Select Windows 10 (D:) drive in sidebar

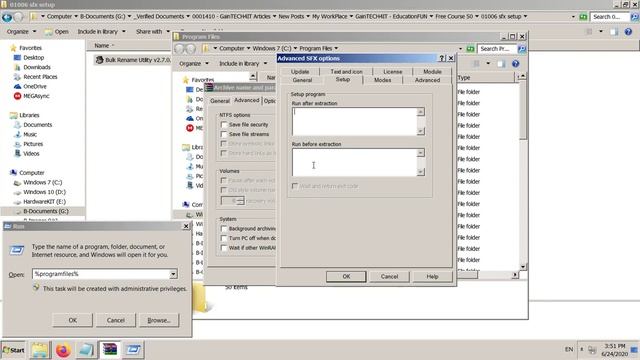point(44,192)
